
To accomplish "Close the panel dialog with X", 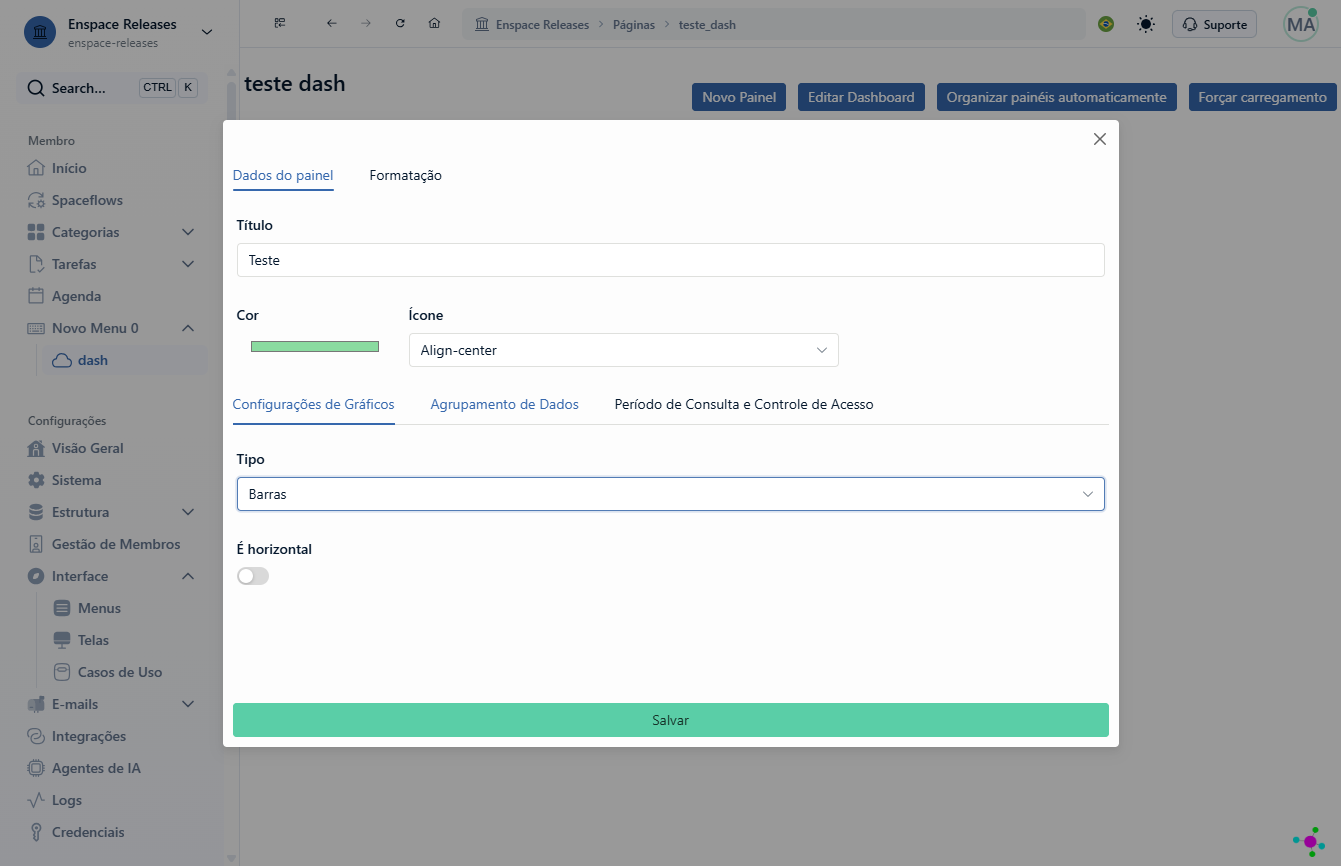I will point(1100,139).
